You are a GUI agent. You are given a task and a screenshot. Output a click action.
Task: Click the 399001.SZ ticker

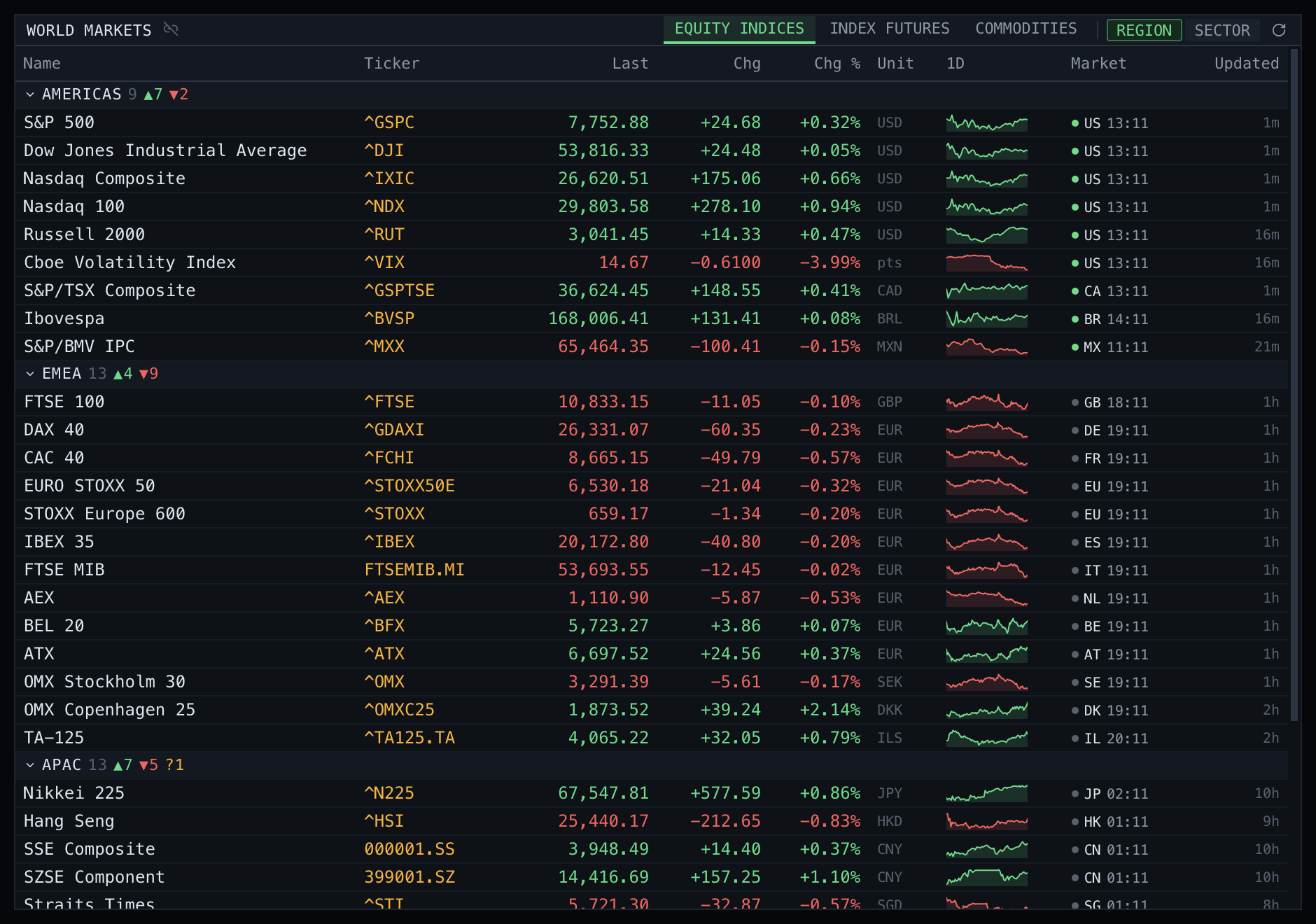pos(409,878)
